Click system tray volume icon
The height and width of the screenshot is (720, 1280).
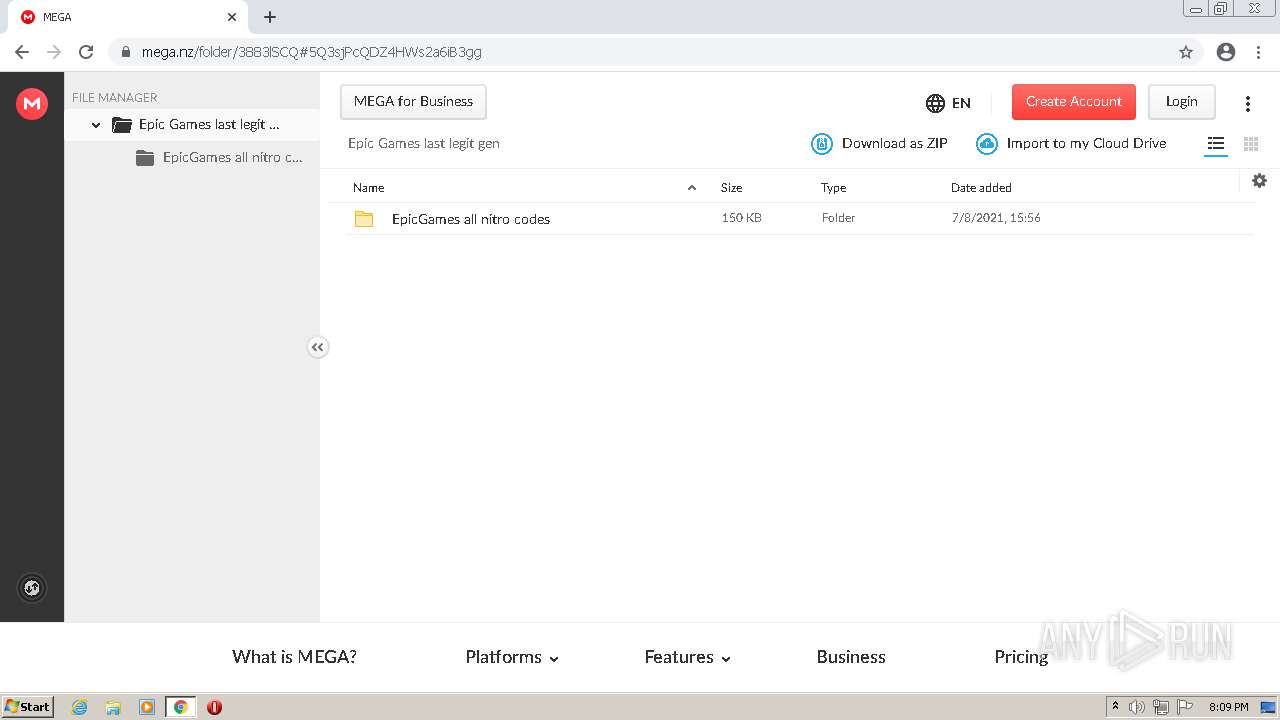1137,707
